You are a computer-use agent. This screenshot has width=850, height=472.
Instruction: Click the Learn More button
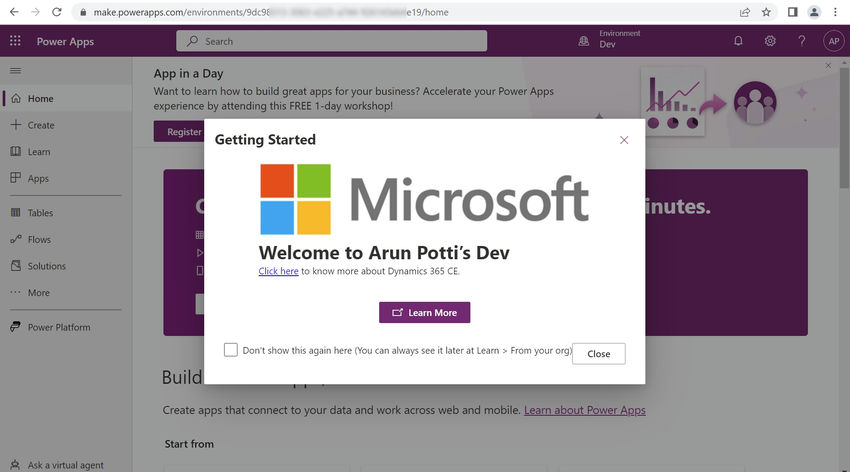tap(424, 313)
